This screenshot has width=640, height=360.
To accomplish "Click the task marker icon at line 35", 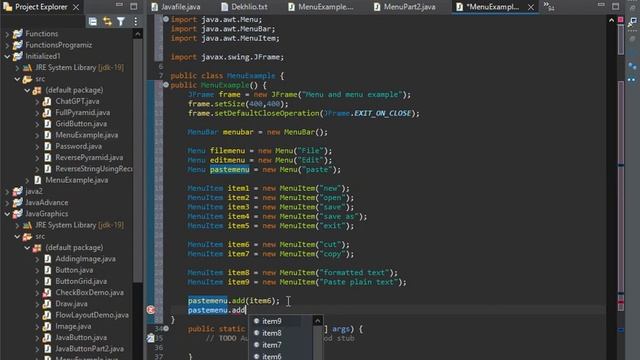I will [150, 338].
